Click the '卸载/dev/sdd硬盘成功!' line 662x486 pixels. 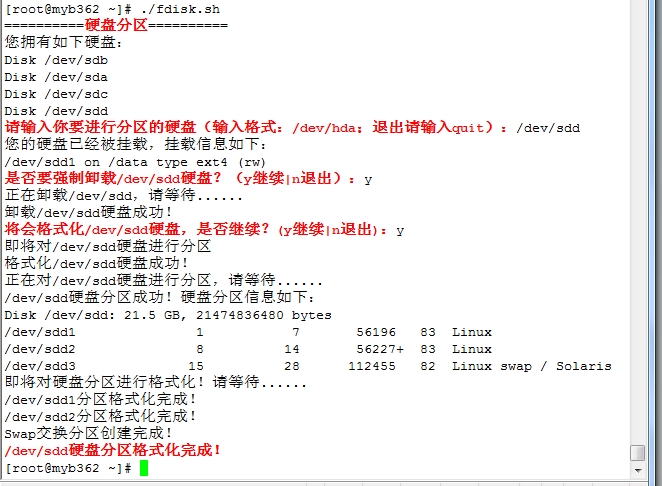tap(88, 212)
